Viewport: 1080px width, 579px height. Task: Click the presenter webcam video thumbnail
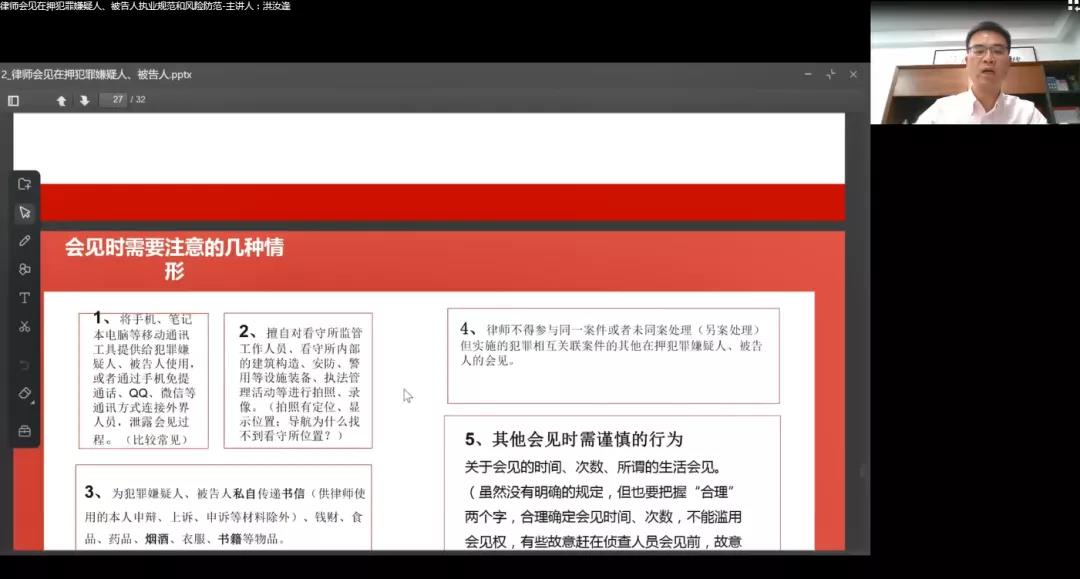point(974,68)
